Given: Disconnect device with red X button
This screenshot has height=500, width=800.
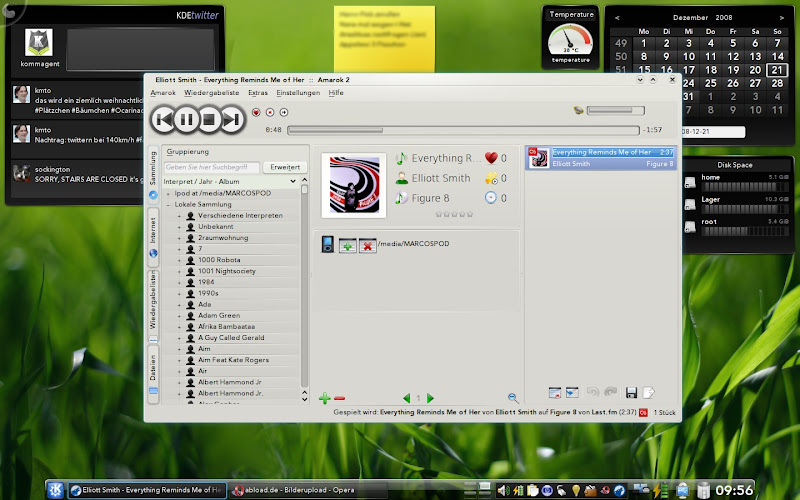Looking at the screenshot, I should coord(367,245).
